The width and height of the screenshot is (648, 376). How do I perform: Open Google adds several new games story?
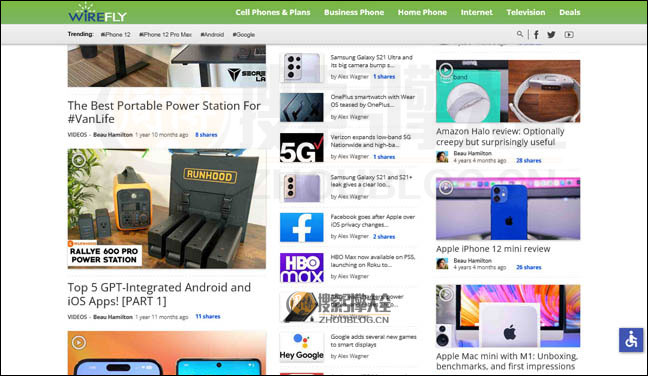373,340
